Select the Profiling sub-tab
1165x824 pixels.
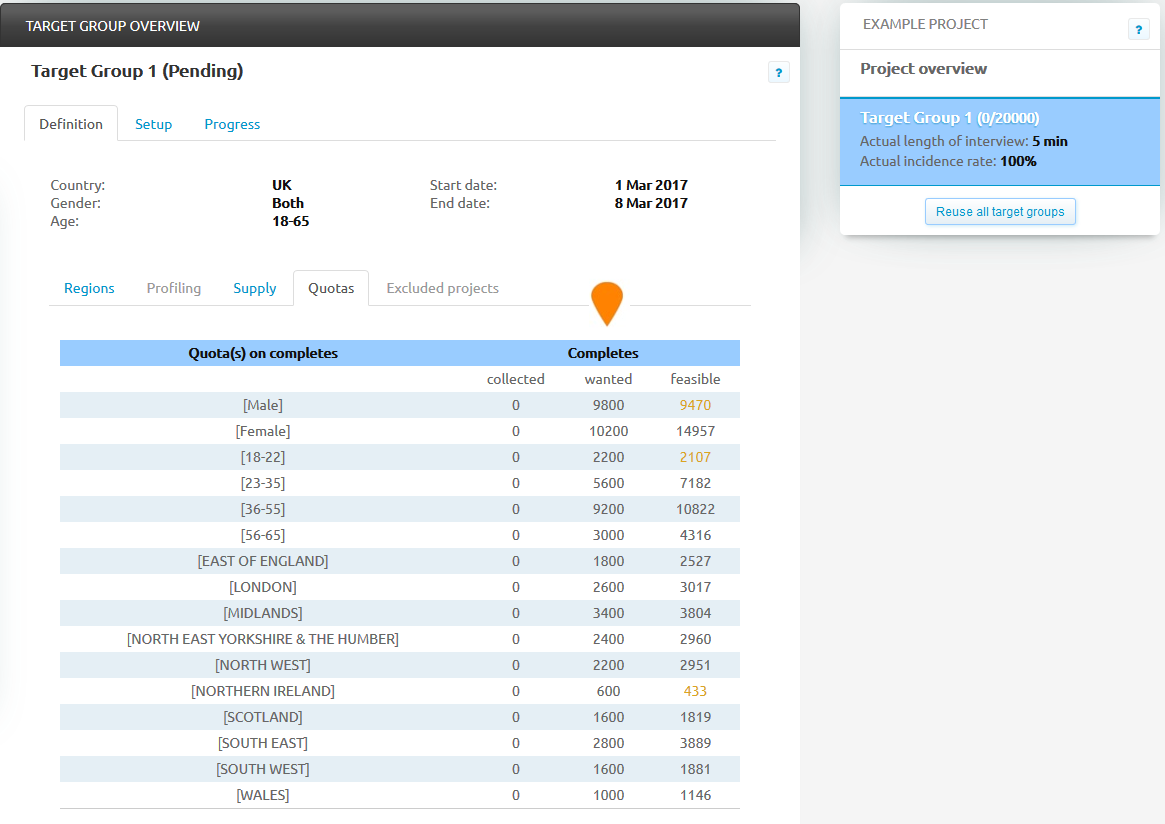(x=174, y=288)
